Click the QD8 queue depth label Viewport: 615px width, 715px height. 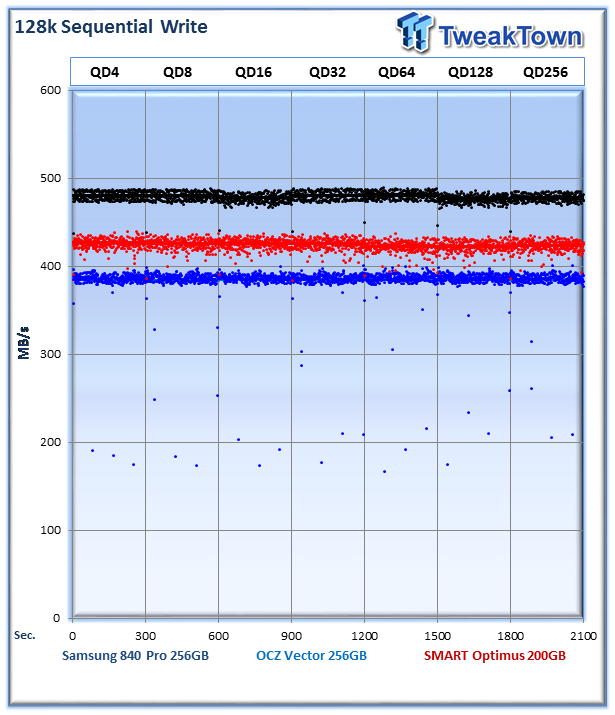pos(177,72)
